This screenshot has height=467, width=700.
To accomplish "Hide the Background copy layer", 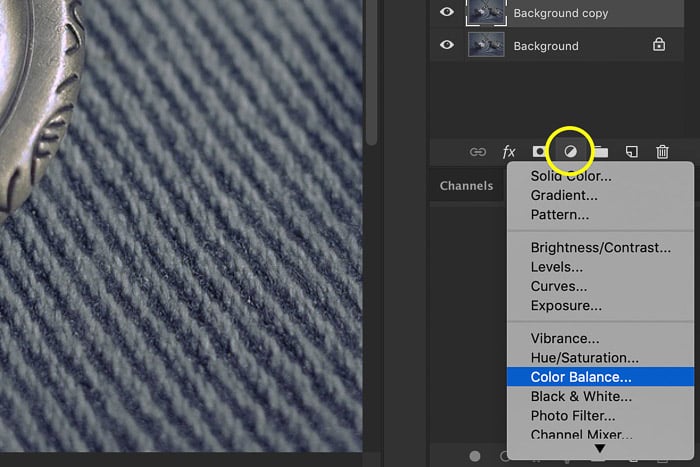I will [x=447, y=13].
